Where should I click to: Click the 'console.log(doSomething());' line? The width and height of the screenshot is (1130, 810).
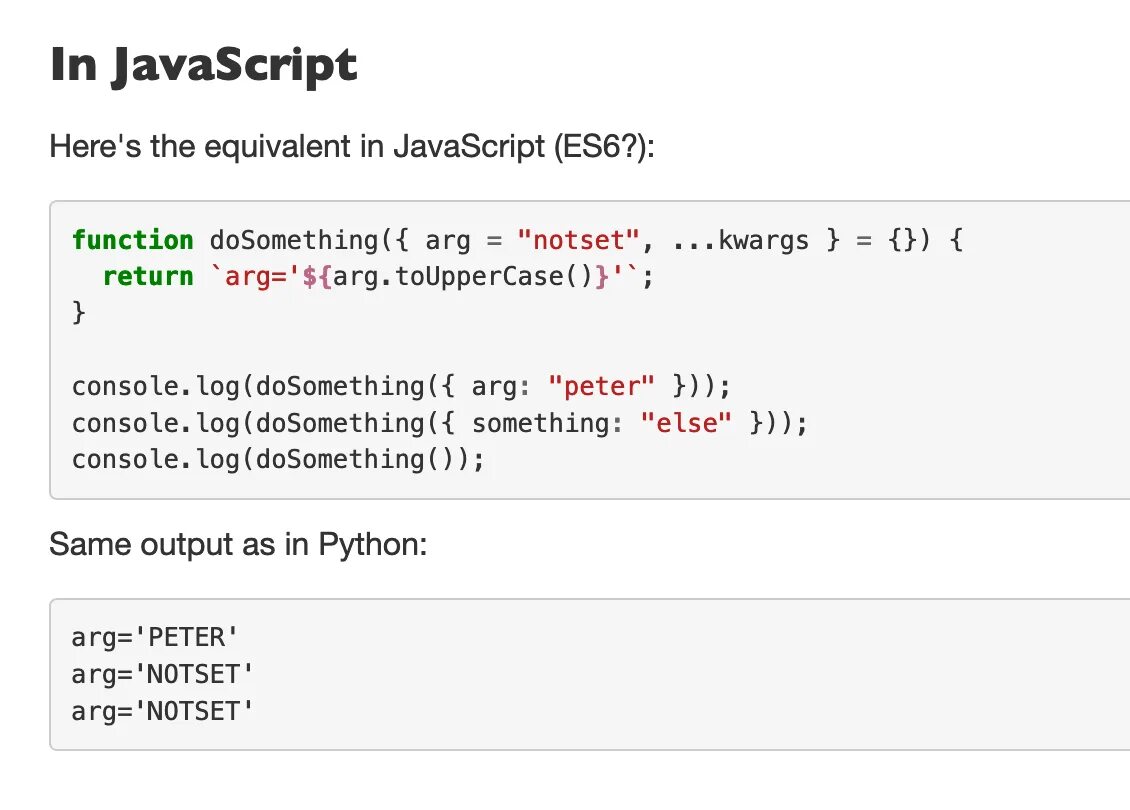[278, 459]
